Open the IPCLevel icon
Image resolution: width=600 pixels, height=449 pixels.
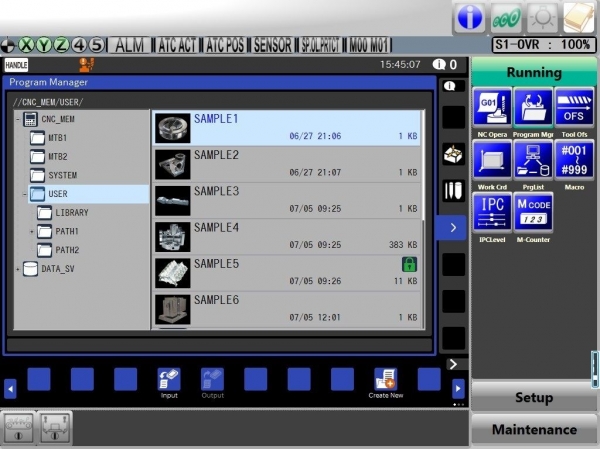492,212
